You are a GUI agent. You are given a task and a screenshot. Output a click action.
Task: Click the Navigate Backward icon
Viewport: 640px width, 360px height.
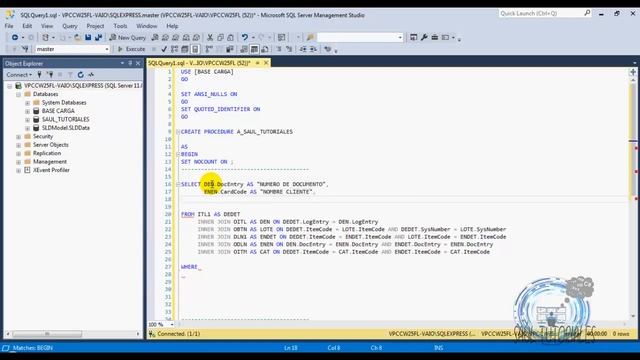point(15,38)
